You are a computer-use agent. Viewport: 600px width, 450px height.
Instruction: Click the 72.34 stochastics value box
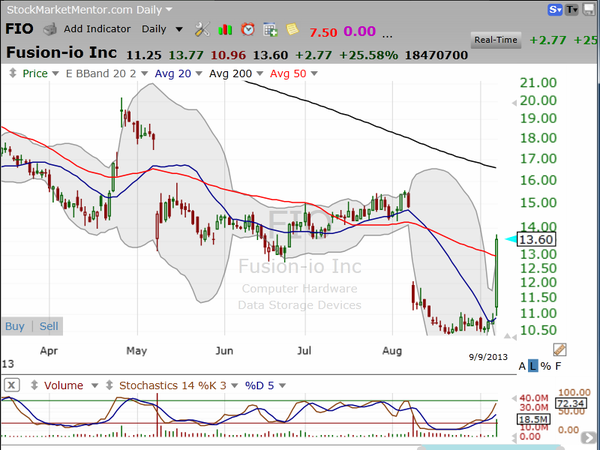571,403
